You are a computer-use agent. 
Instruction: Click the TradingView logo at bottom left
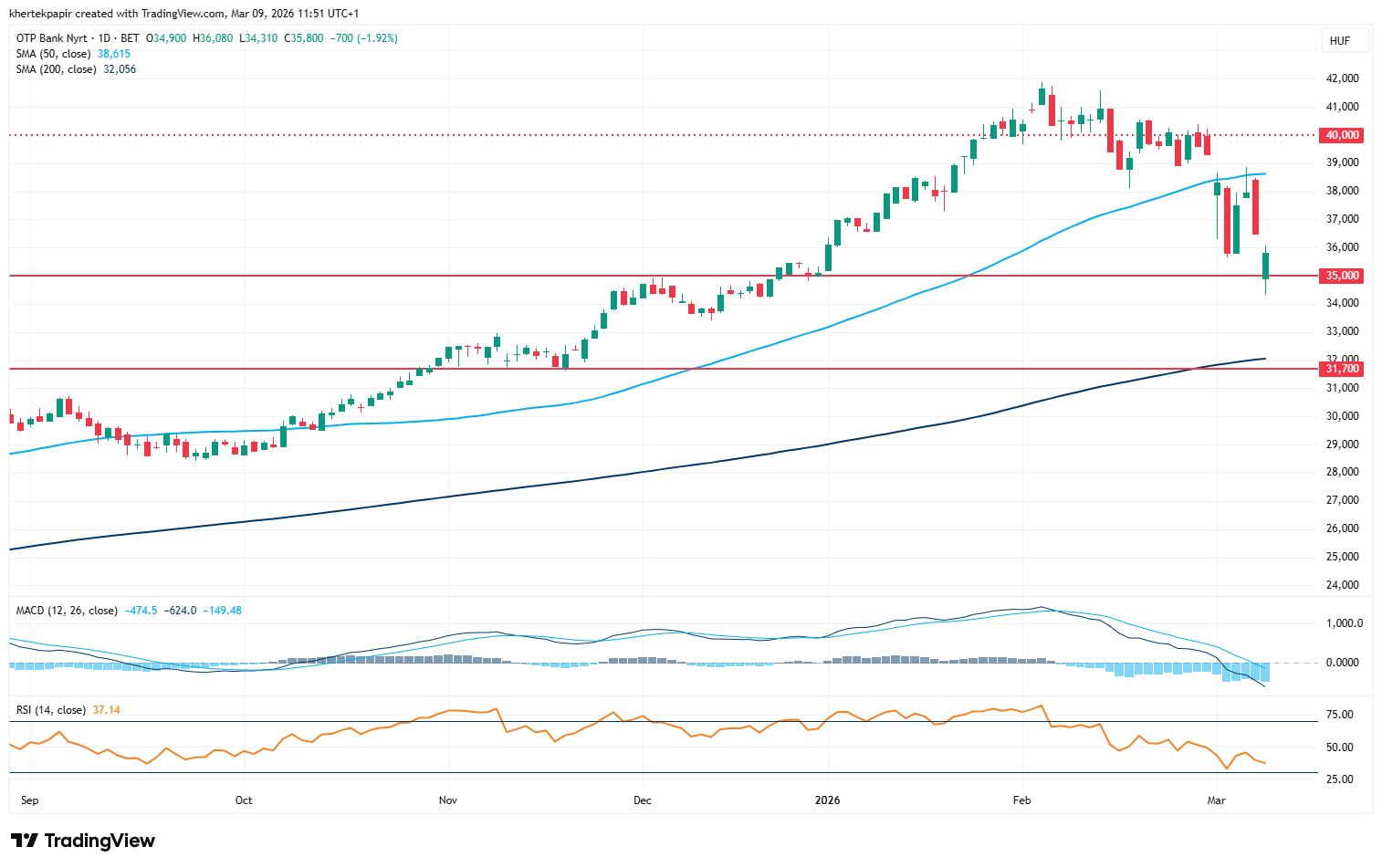(83, 841)
